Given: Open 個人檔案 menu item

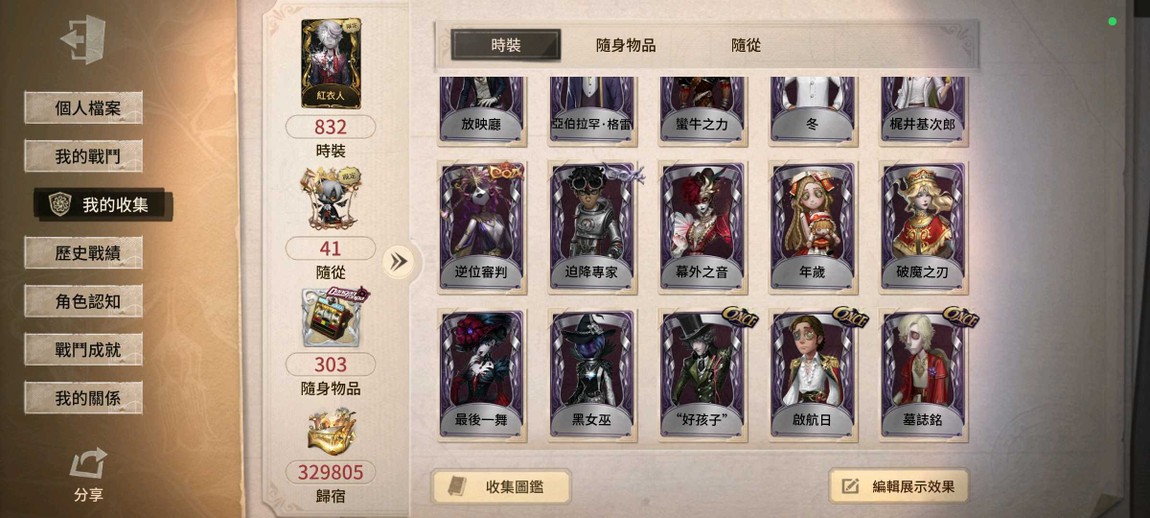Looking at the screenshot, I should point(84,108).
